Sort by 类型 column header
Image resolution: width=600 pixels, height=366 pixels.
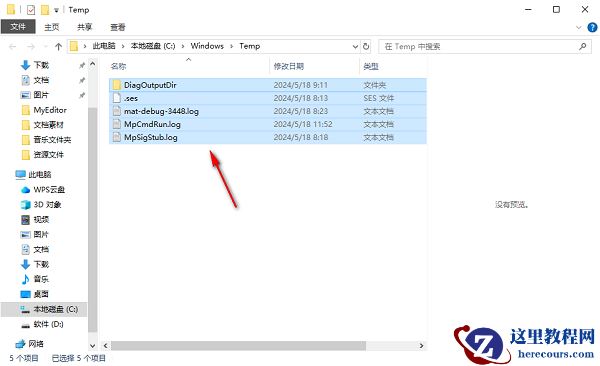click(370, 66)
